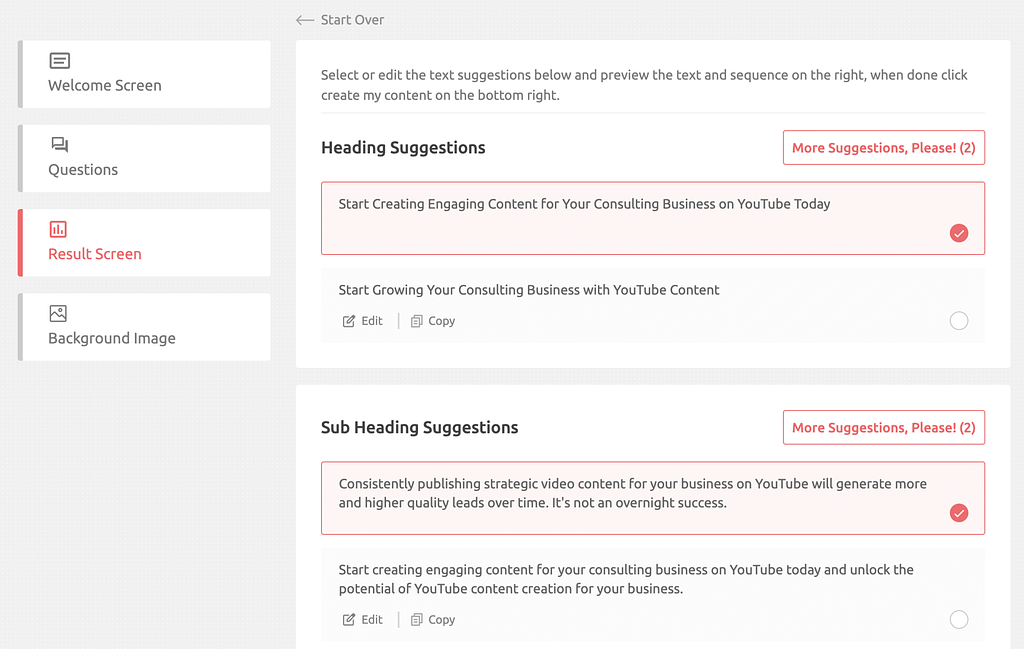Image resolution: width=1024 pixels, height=649 pixels.
Task: Click the Welcome Screen icon in sidebar
Action: pyautogui.click(x=60, y=61)
